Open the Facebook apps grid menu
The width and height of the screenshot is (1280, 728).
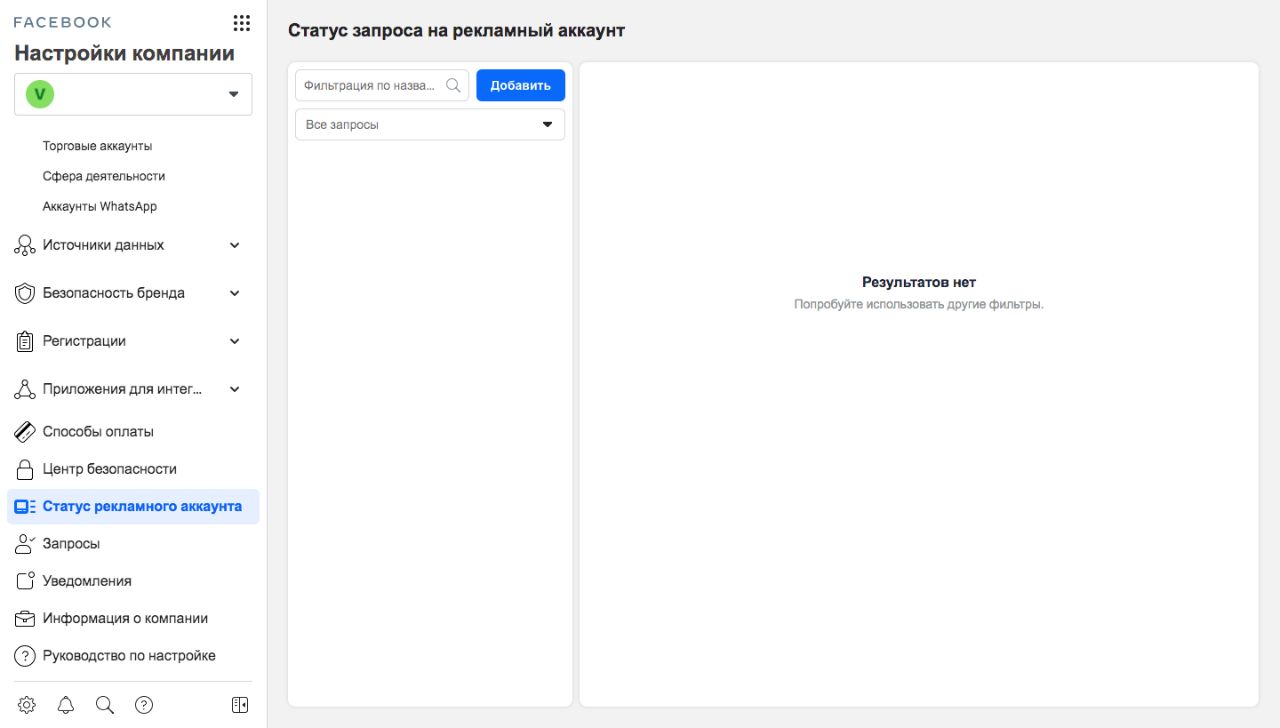coord(241,22)
